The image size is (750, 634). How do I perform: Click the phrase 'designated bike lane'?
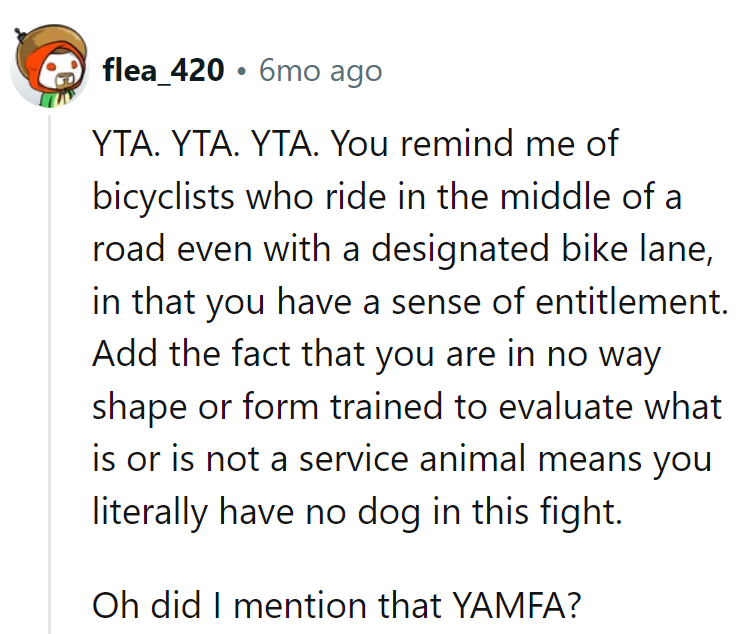539,250
